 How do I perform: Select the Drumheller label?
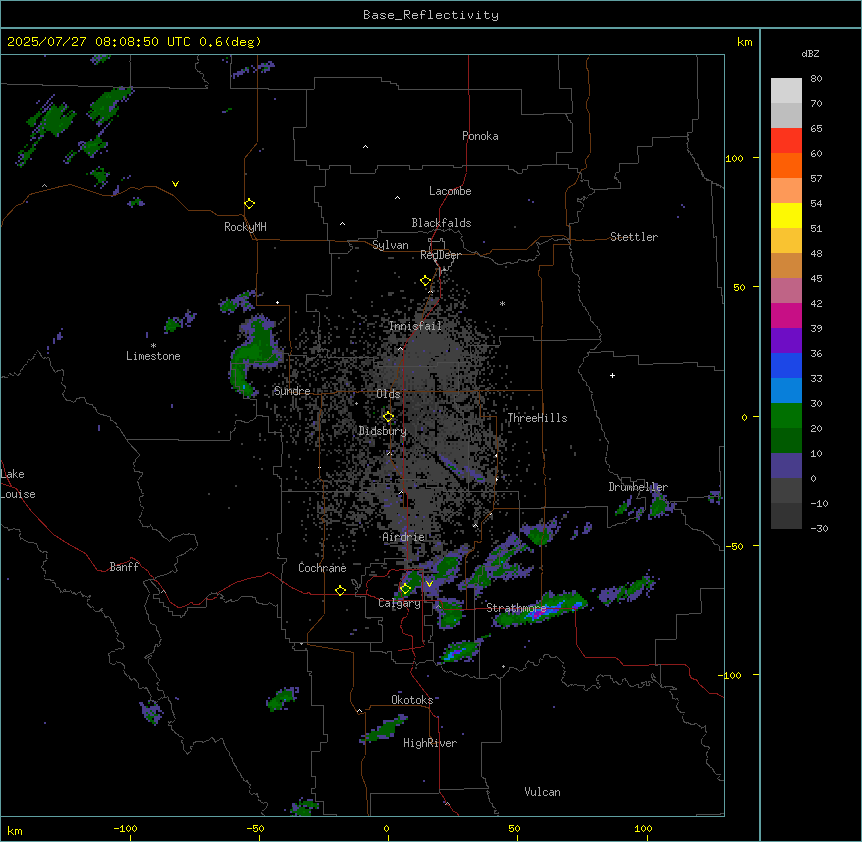pos(638,487)
